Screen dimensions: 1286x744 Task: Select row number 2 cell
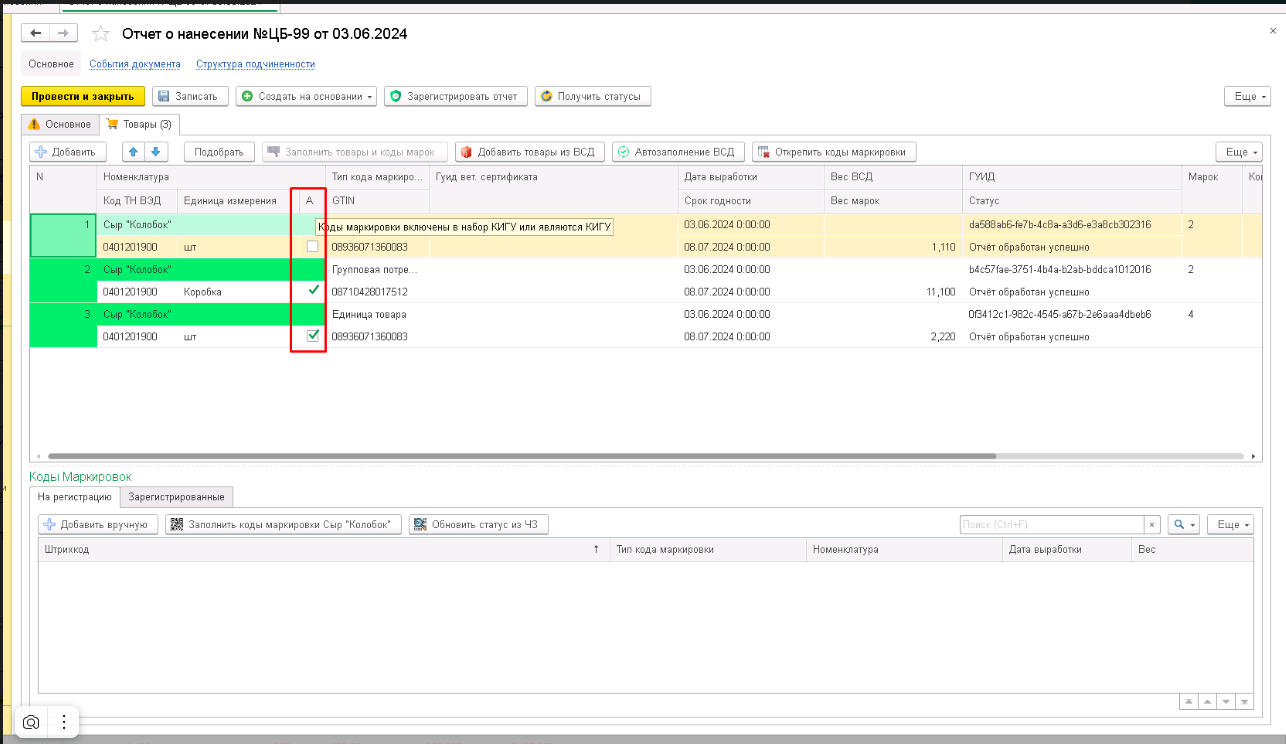tap(63, 270)
